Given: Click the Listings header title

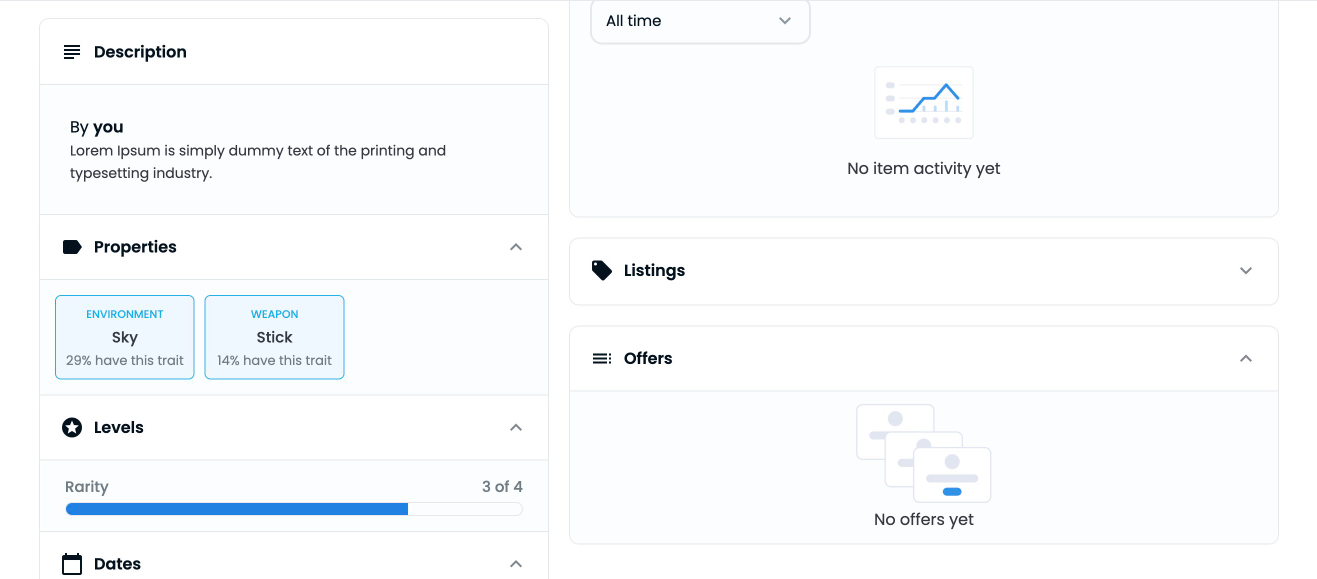Looking at the screenshot, I should click(x=654, y=270).
